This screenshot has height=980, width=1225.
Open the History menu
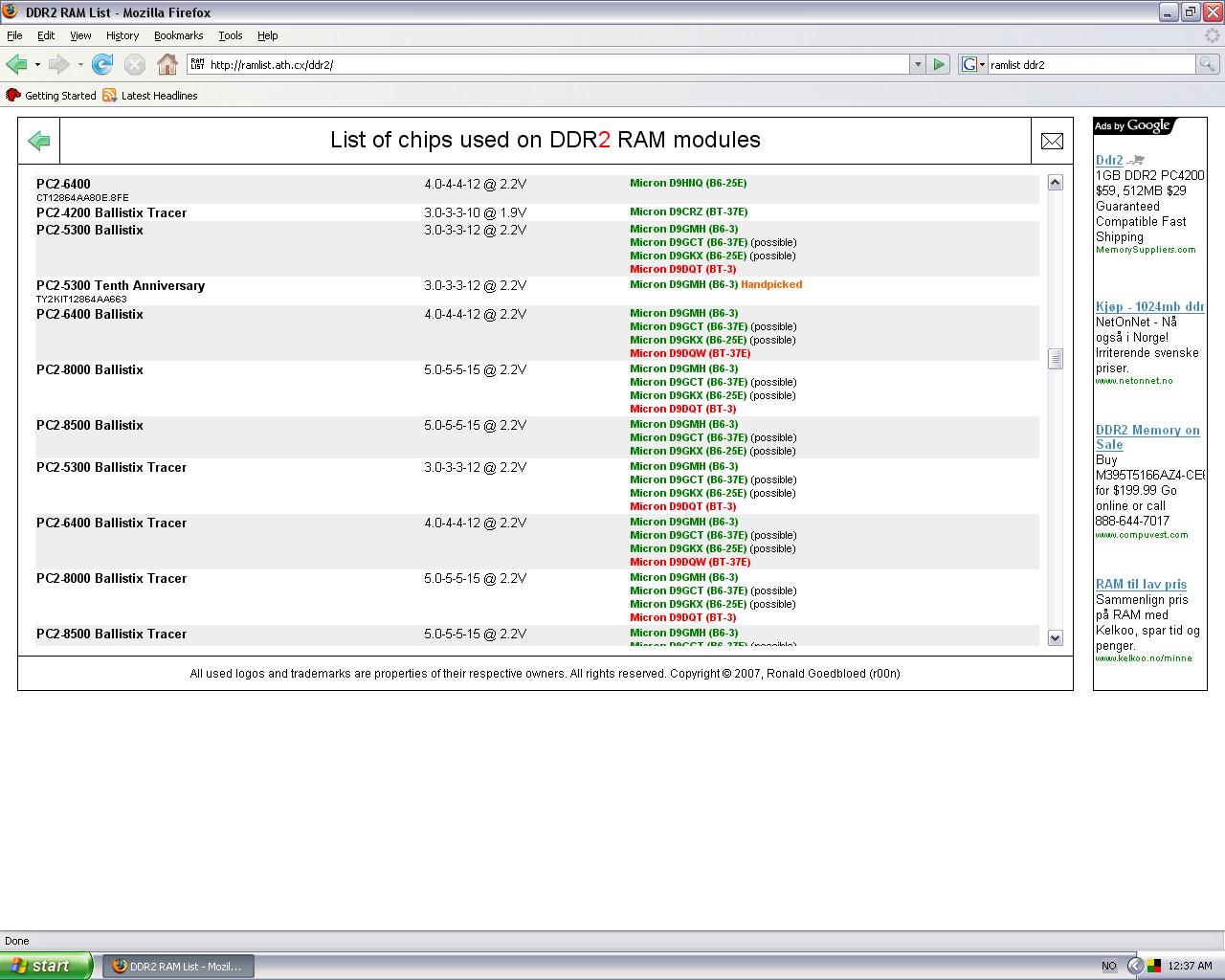tap(122, 35)
